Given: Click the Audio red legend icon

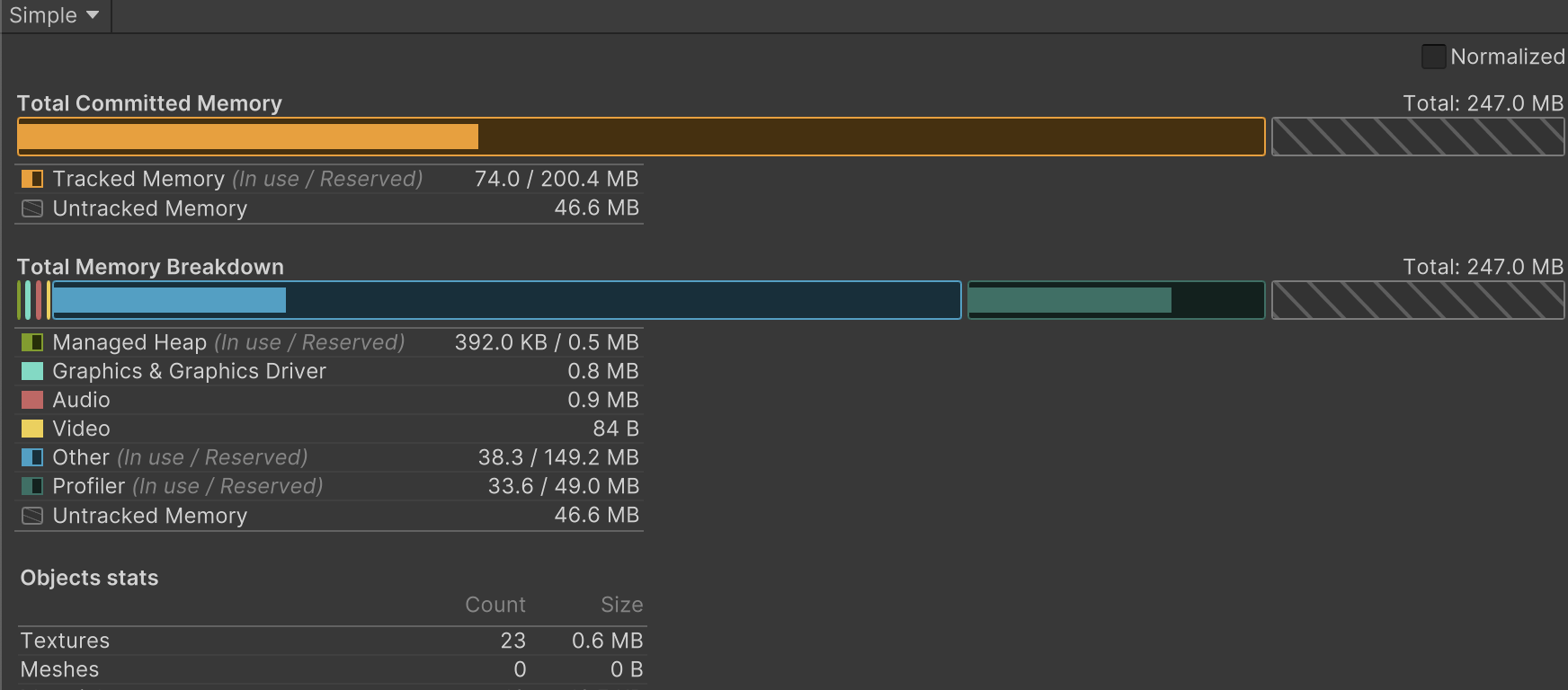Looking at the screenshot, I should pyautogui.click(x=32, y=400).
